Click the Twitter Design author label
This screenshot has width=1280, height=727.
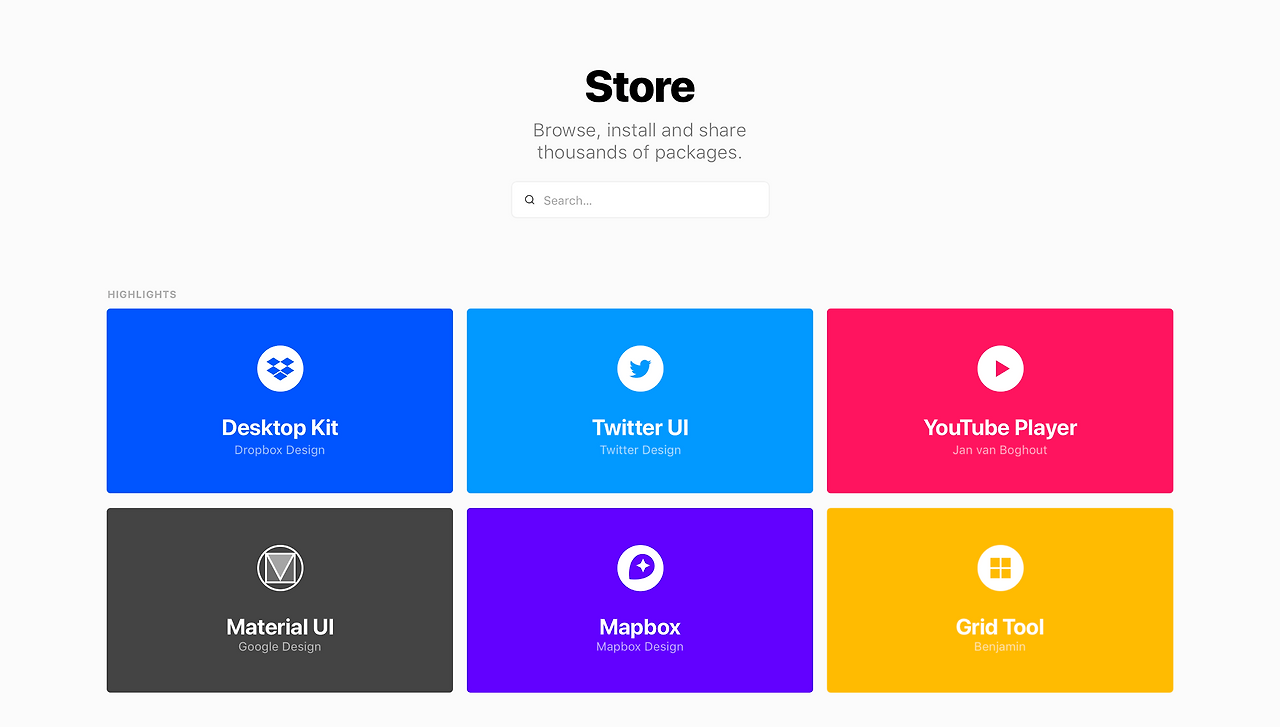pos(640,450)
